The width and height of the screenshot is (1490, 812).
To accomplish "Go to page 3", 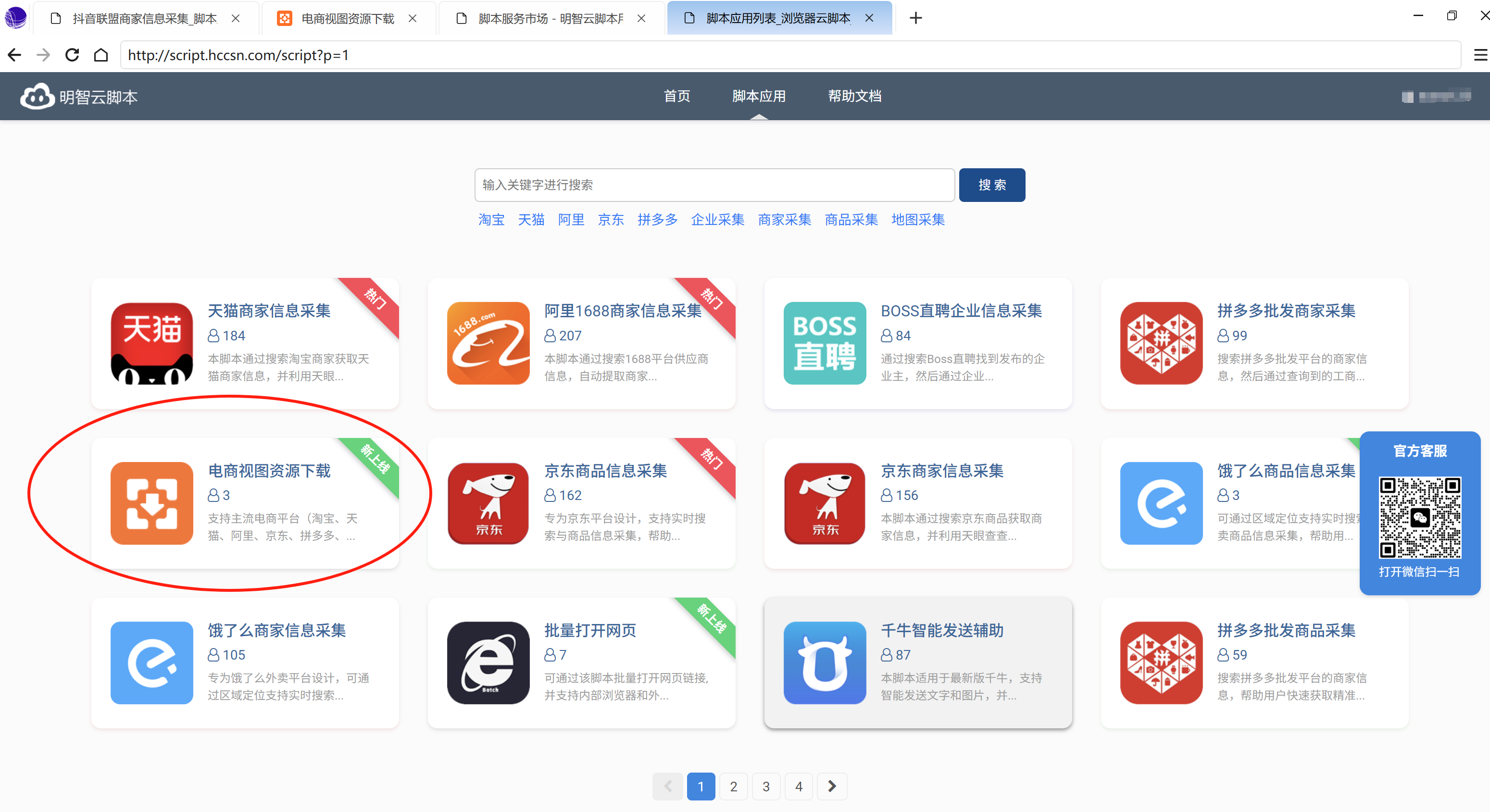I will pos(766,787).
